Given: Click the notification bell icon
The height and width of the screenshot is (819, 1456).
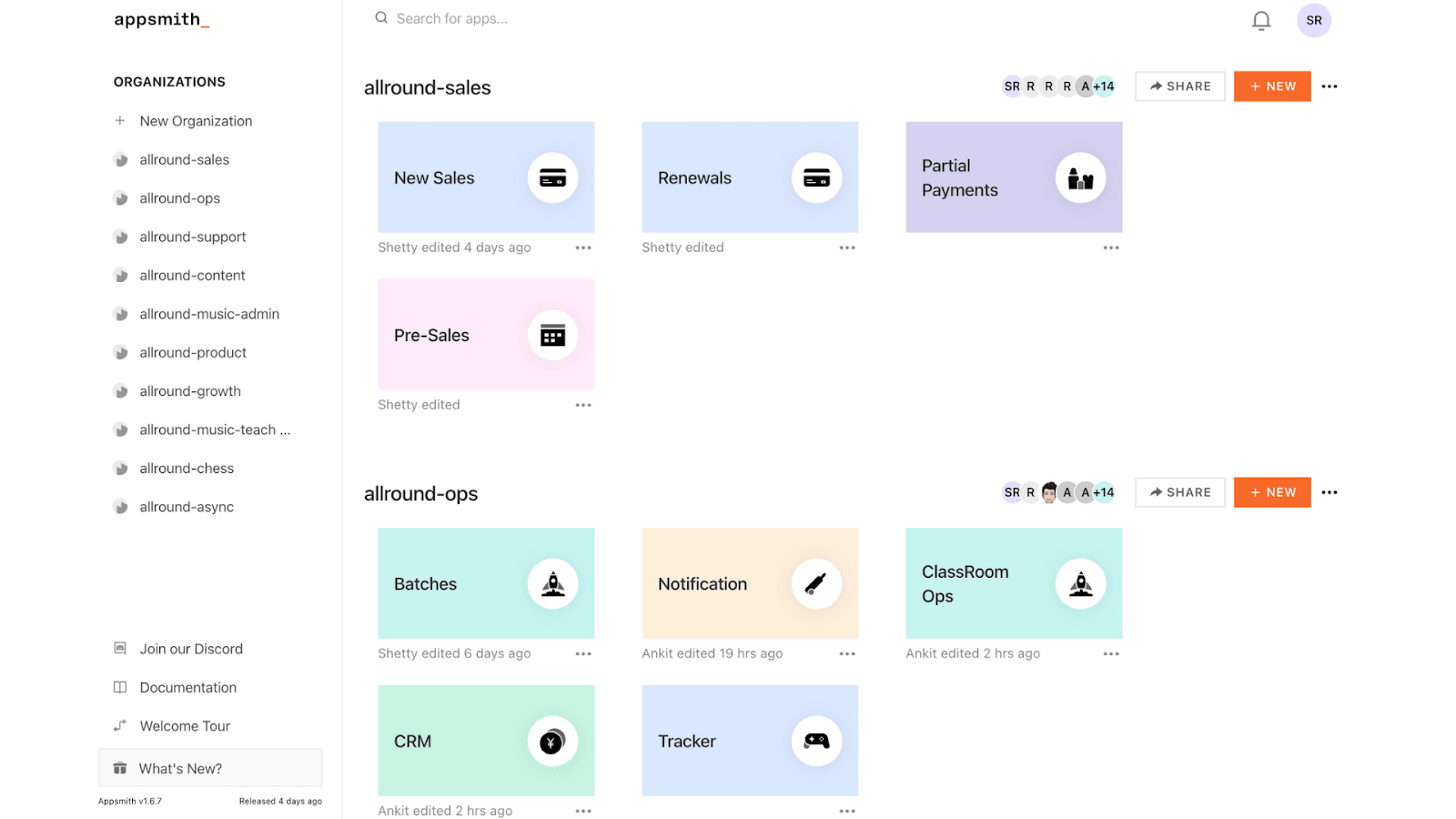Looking at the screenshot, I should click(x=1260, y=21).
